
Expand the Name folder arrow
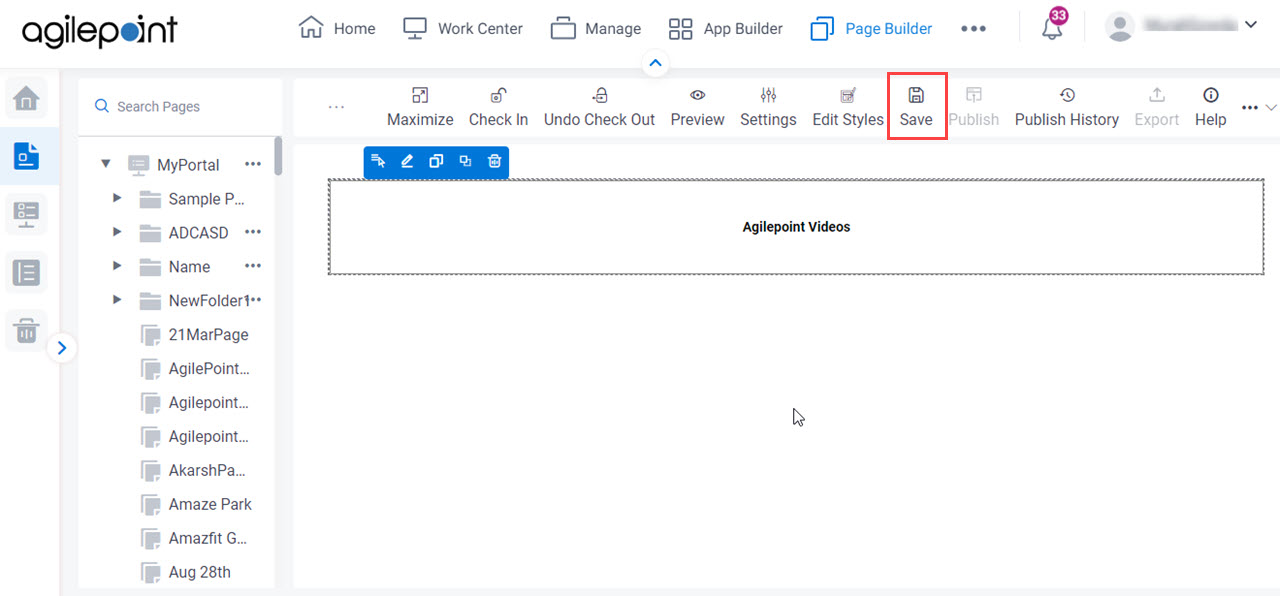click(x=117, y=266)
